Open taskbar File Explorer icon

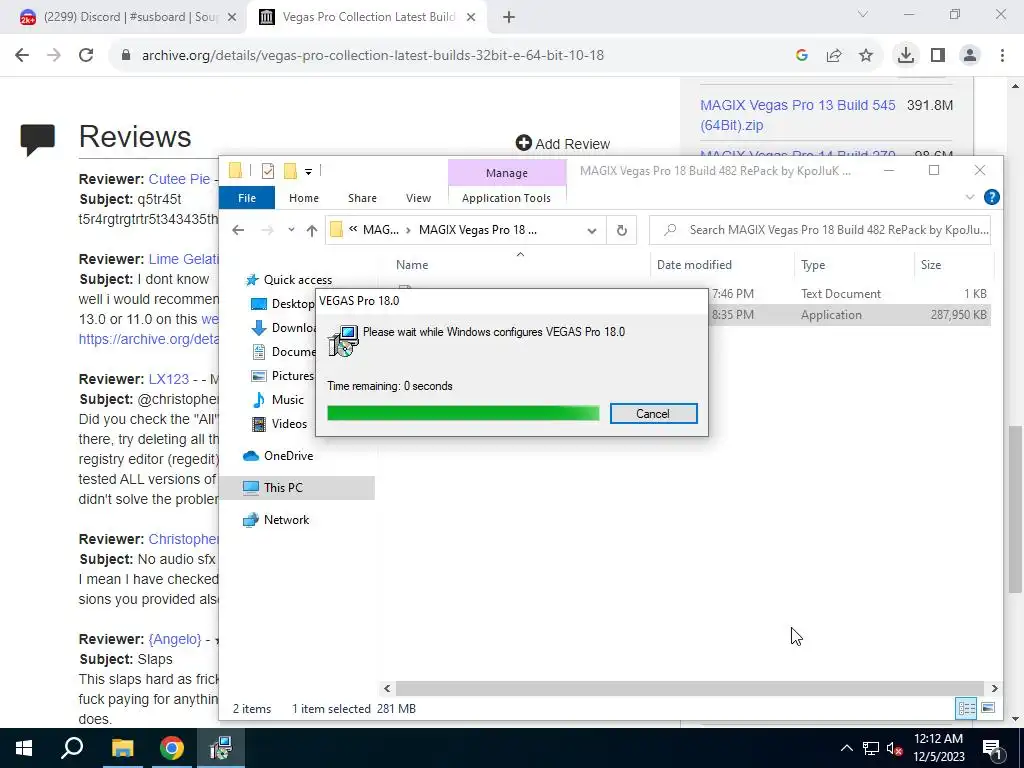(122, 748)
